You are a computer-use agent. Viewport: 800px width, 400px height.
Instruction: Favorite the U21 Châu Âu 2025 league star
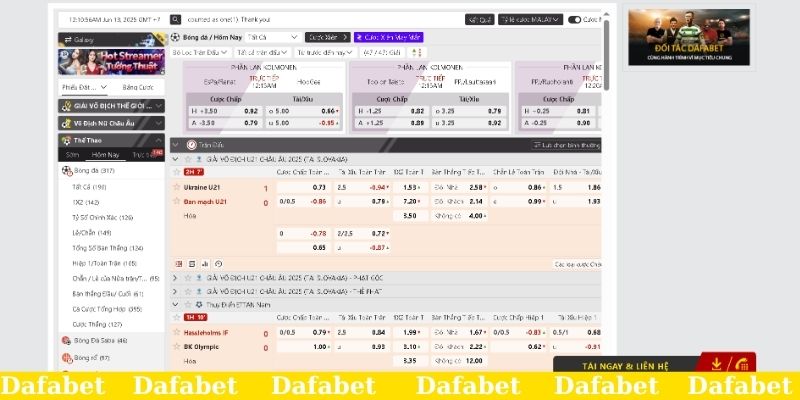tap(188, 159)
